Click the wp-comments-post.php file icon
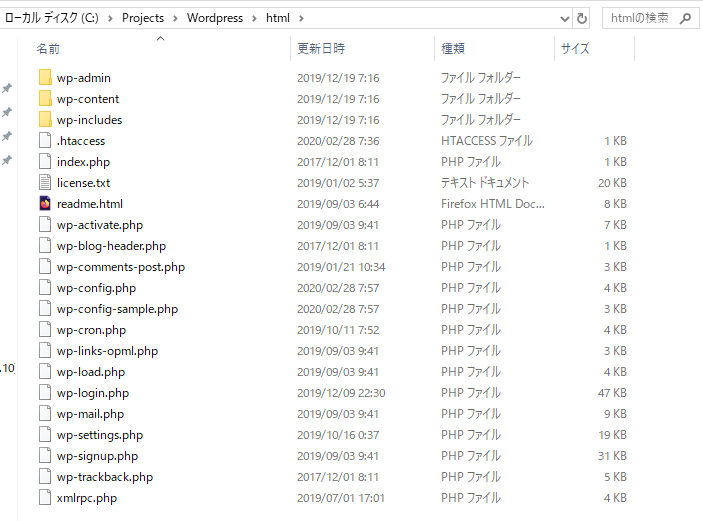Viewport: 703px width, 521px height. pyautogui.click(x=45, y=267)
